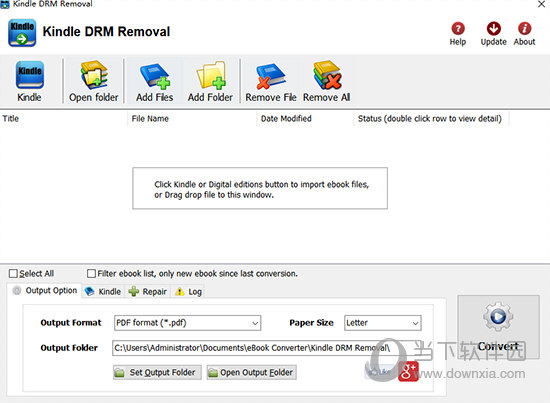Click the Set Output Folder button

(157, 372)
